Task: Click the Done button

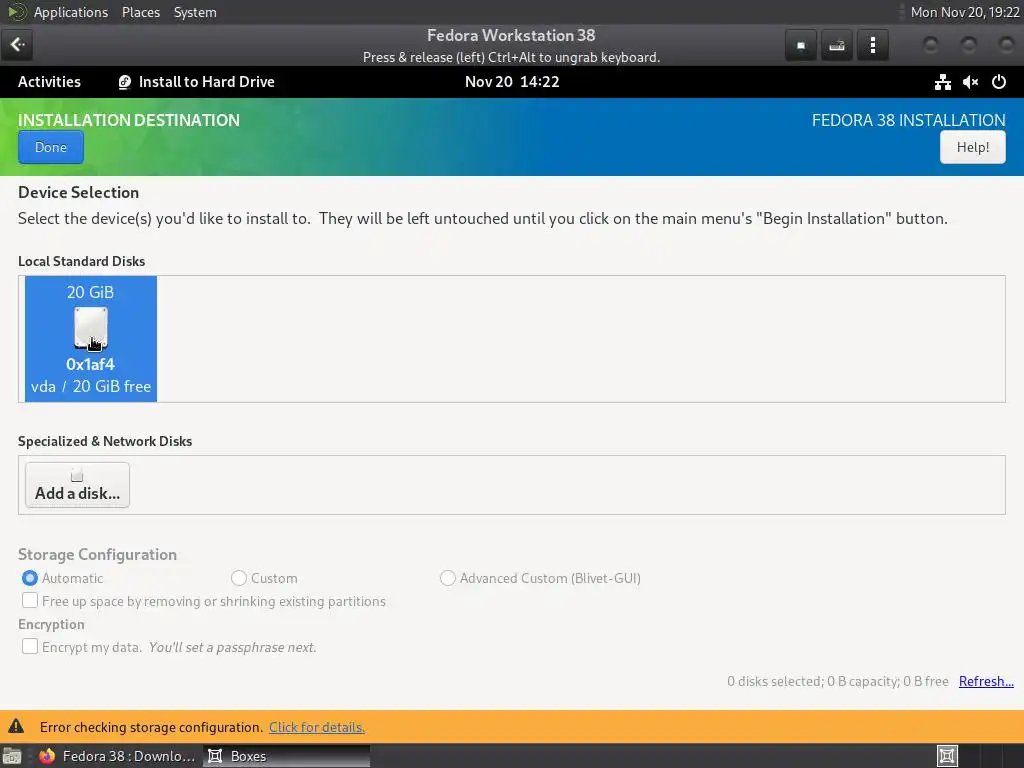Action: click(x=51, y=147)
